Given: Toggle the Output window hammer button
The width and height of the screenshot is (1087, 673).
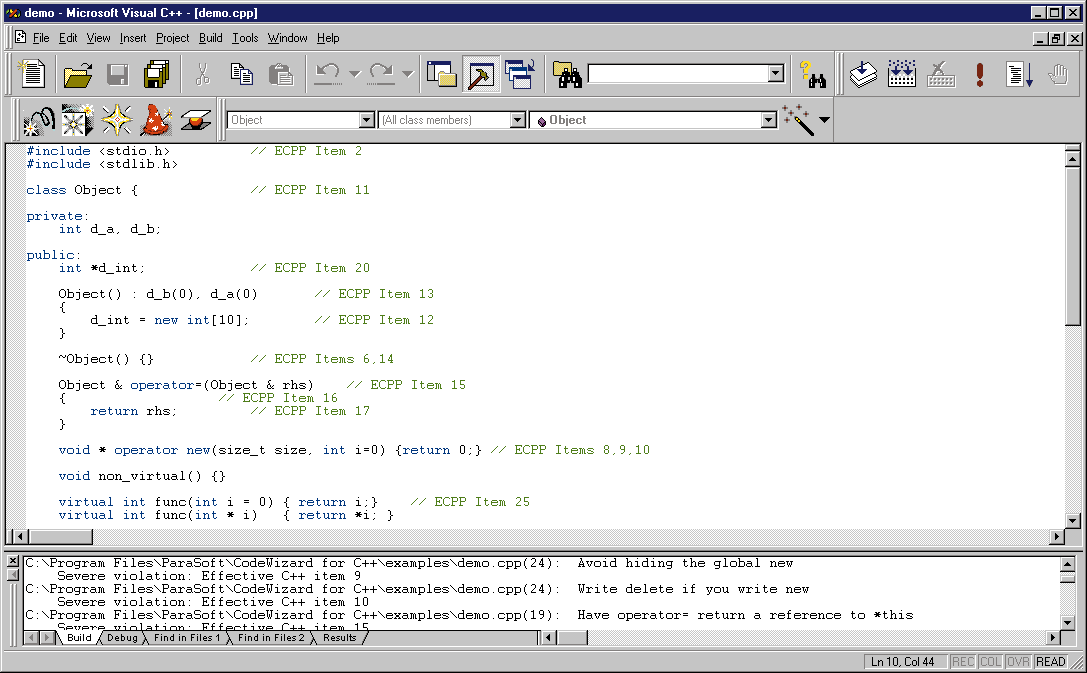Looking at the screenshot, I should 481,75.
